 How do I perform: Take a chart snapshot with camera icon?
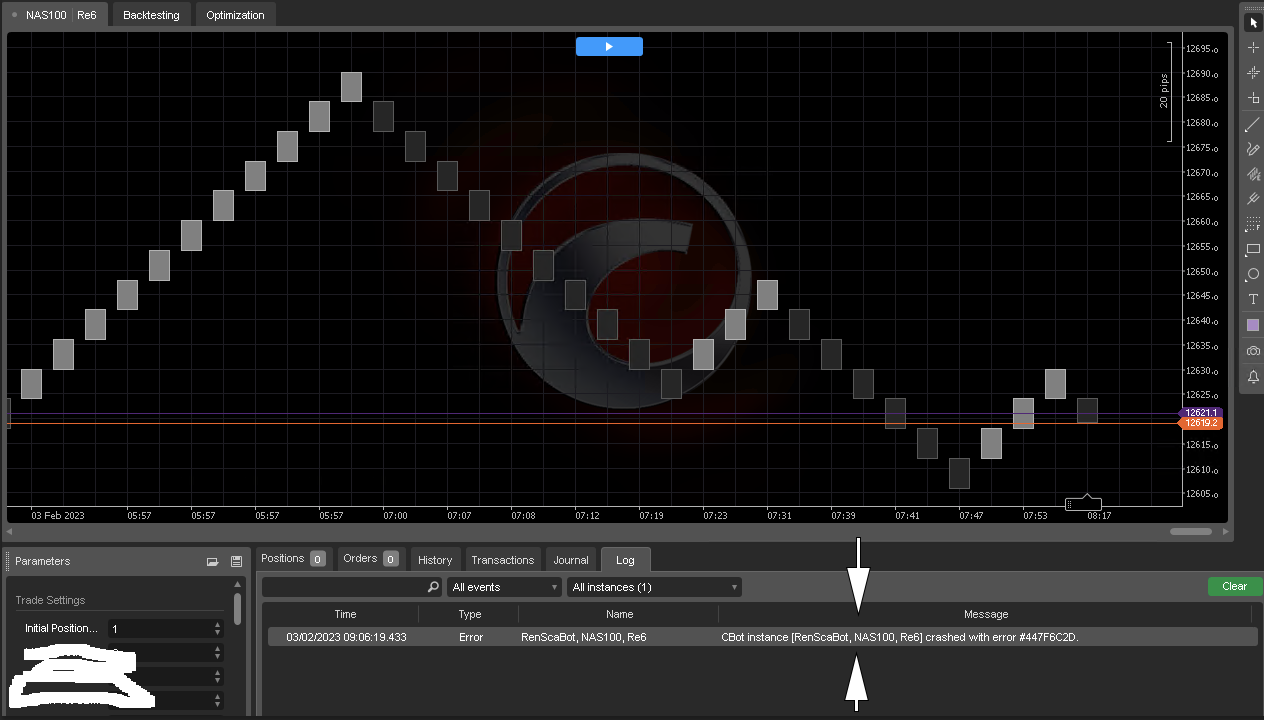click(1253, 351)
